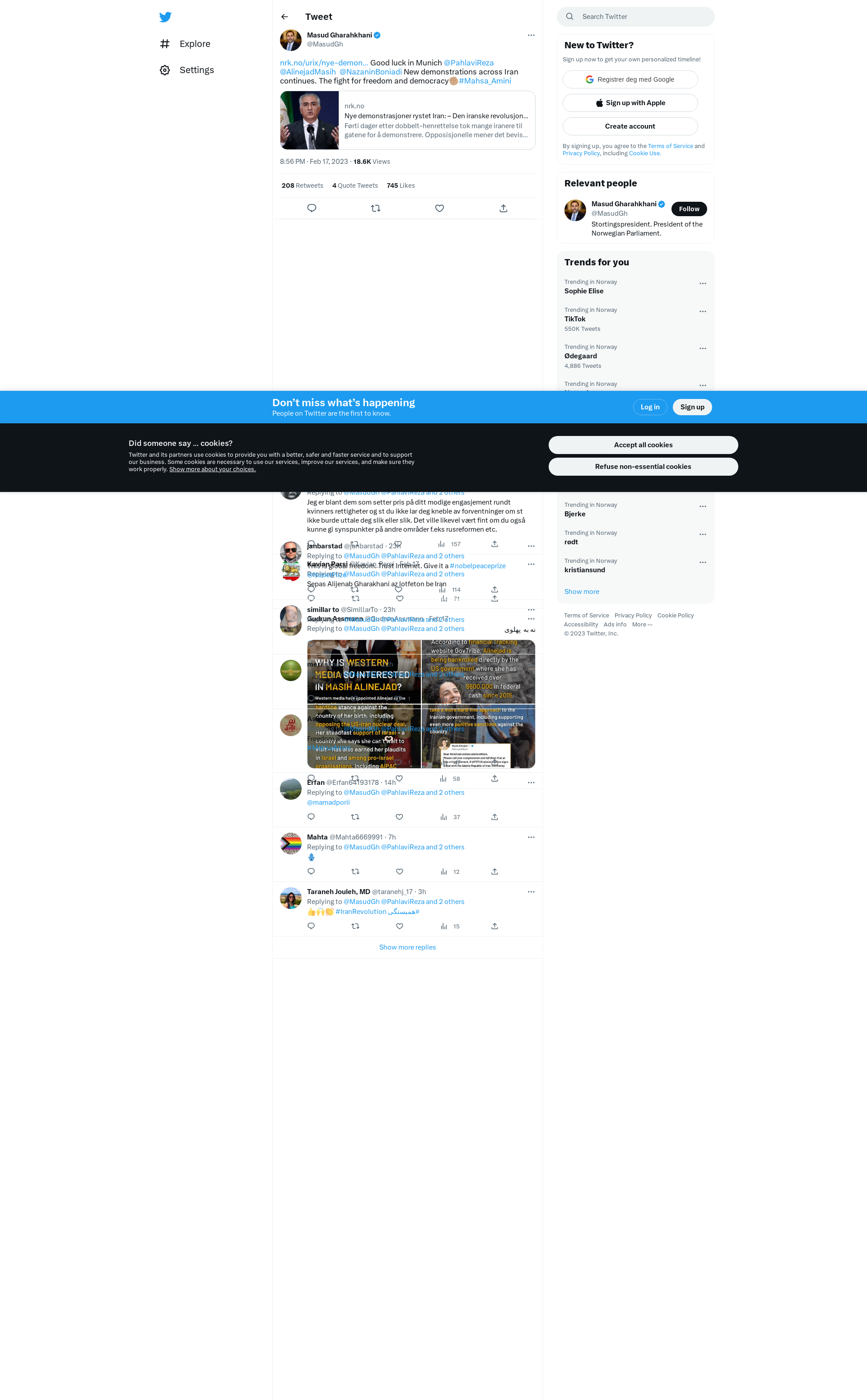The image size is (867, 1400).
Task: Refuse non-essential cookies
Action: 643,467
